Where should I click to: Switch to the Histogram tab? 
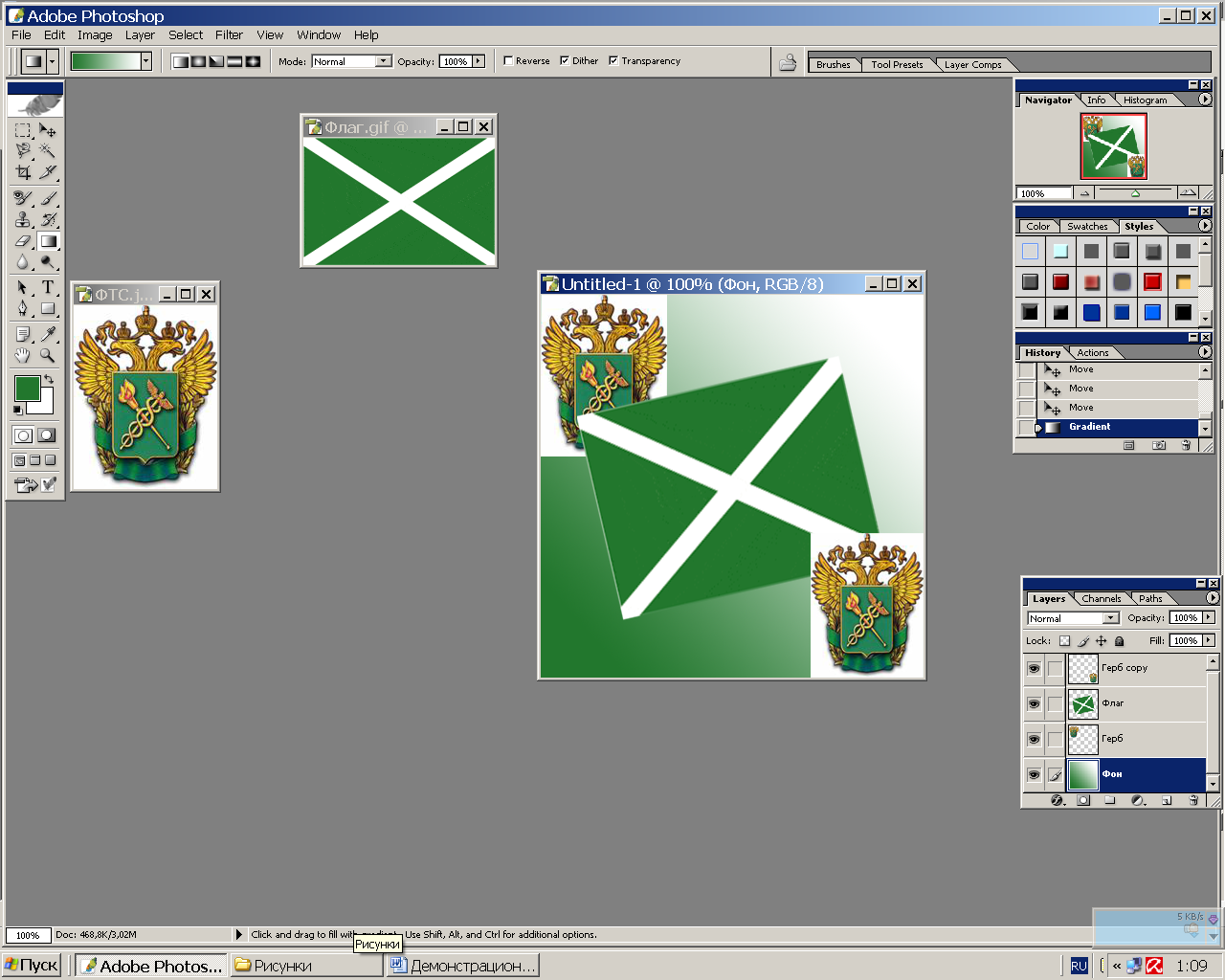[x=1146, y=100]
